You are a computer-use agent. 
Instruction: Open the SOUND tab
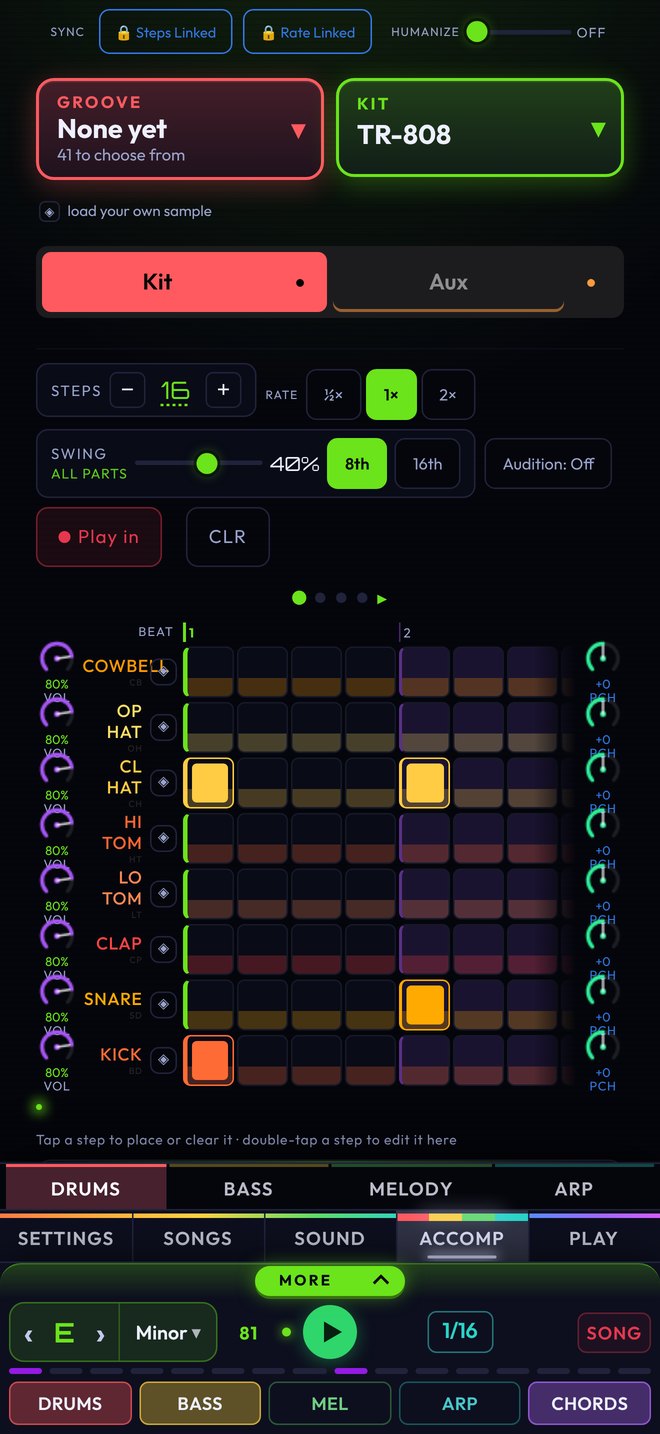[x=329, y=1238]
